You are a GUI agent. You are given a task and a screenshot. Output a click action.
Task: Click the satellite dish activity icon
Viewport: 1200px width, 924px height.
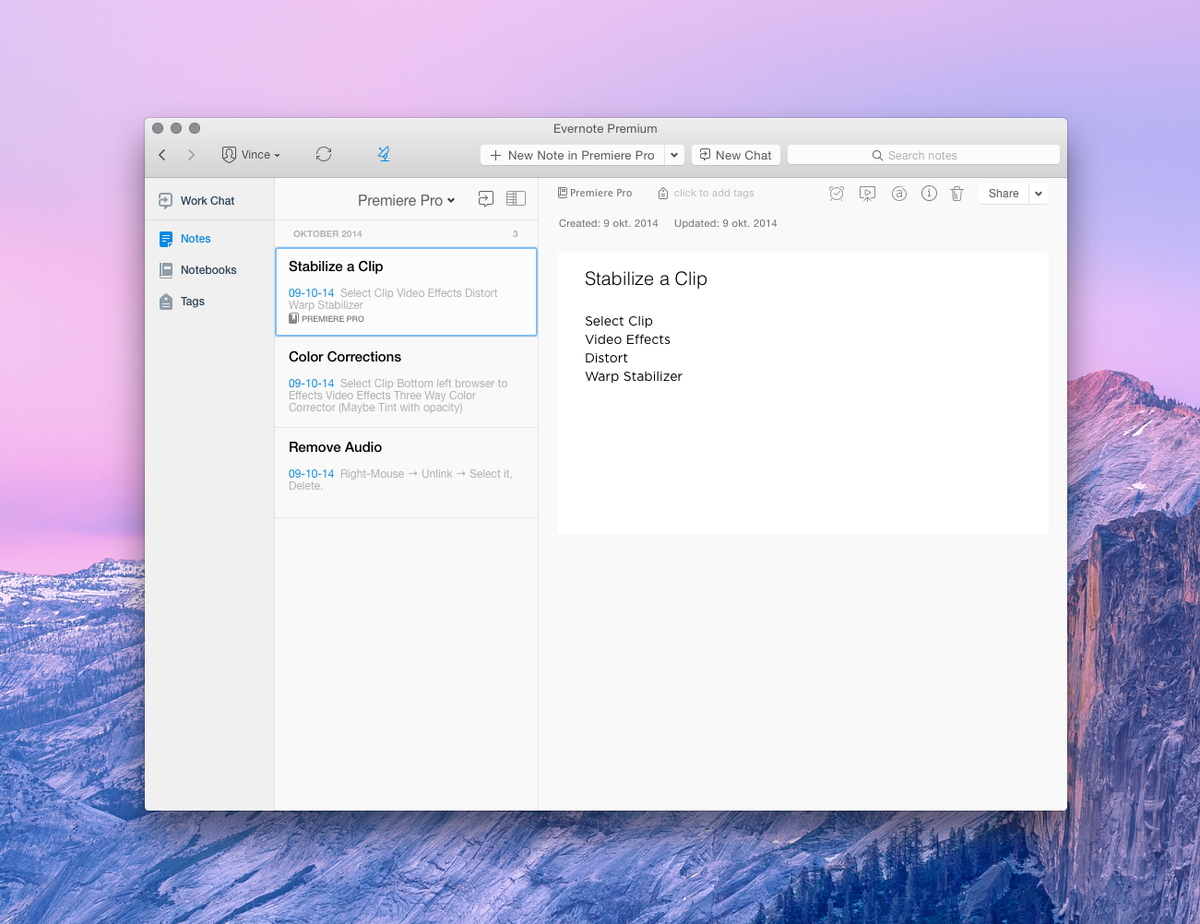coord(383,154)
